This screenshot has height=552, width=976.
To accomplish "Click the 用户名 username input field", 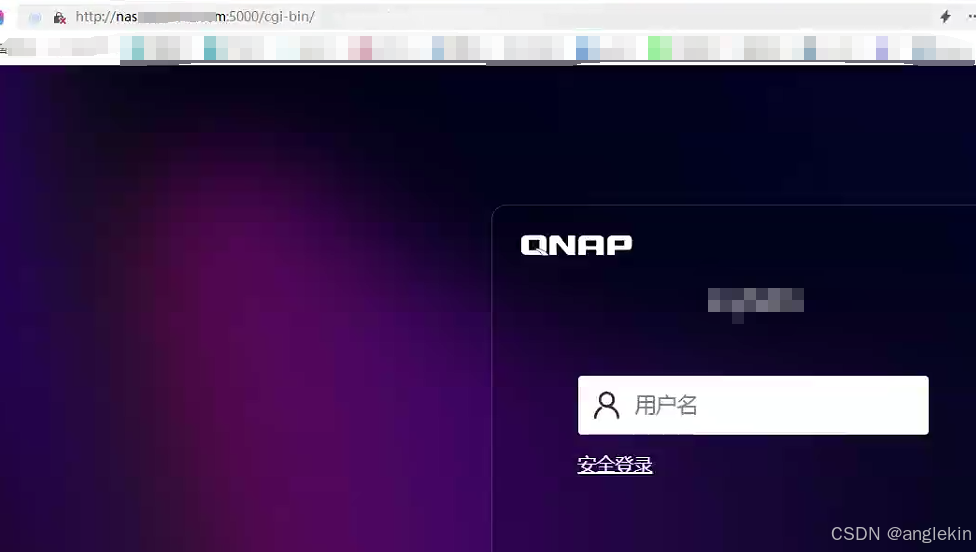I will (753, 405).
